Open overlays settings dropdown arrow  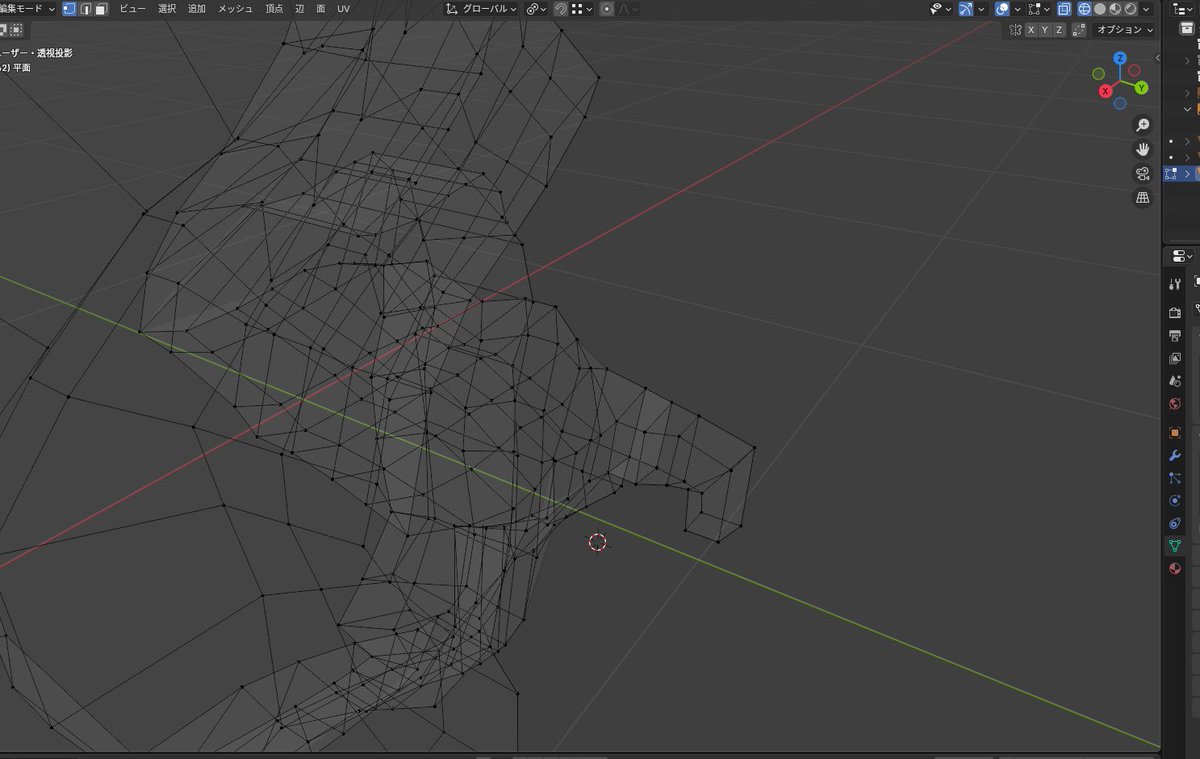(x=1017, y=9)
